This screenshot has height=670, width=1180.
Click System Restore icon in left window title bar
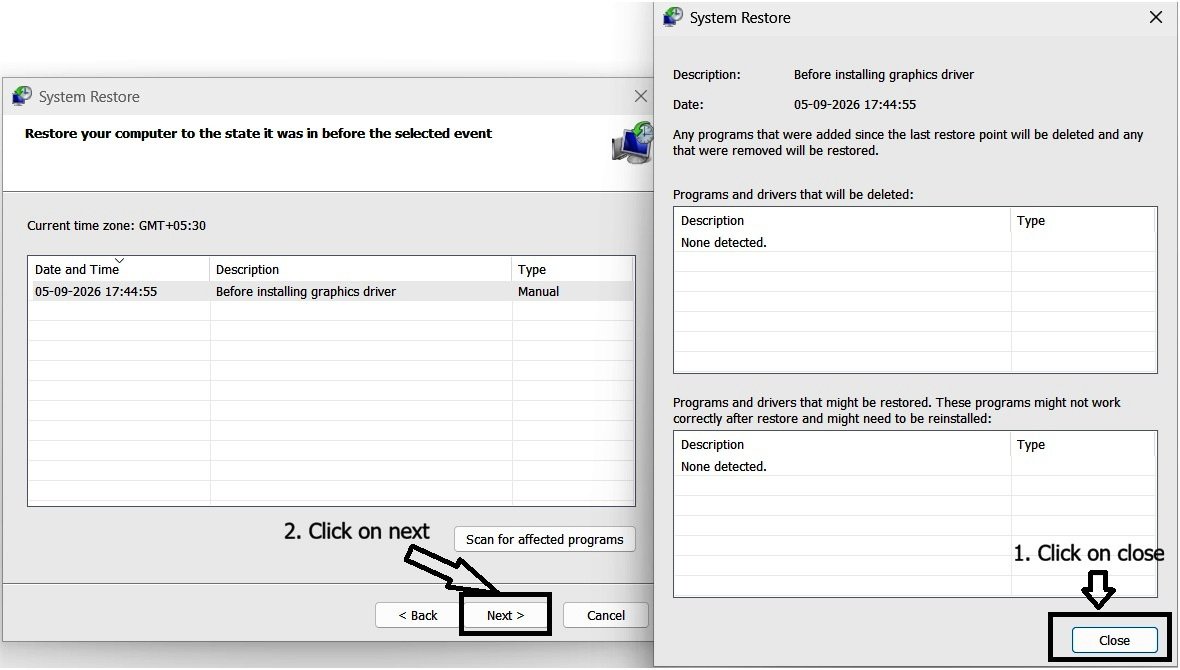[22, 96]
